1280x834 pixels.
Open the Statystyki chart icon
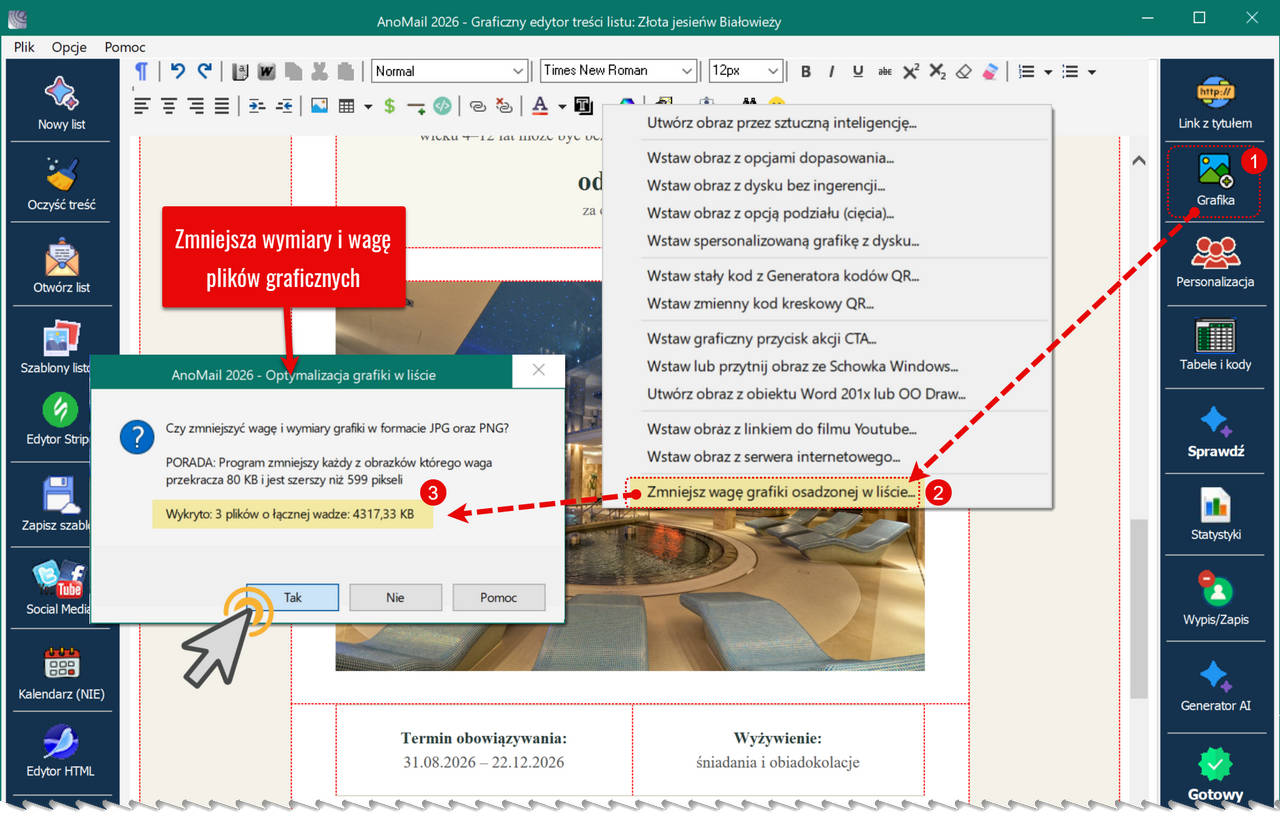pos(1215,505)
